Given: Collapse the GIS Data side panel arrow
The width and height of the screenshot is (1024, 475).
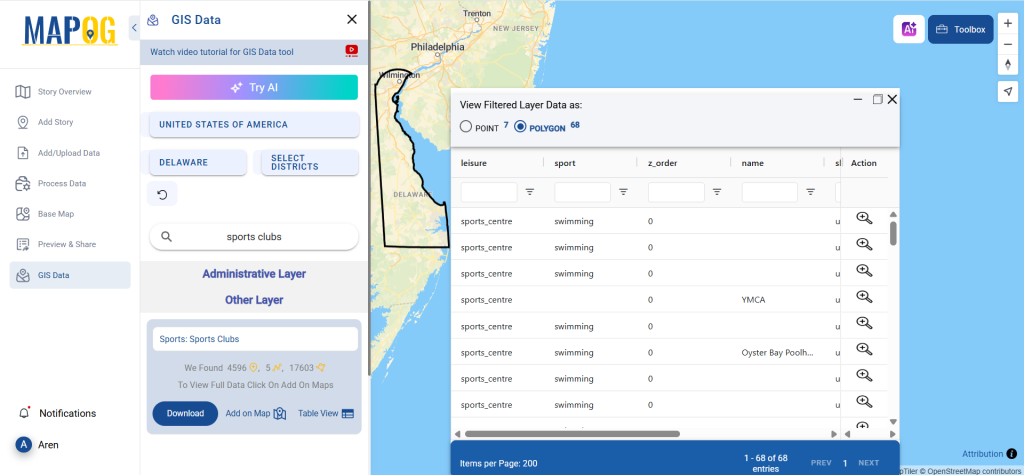Looking at the screenshot, I should point(134,28).
